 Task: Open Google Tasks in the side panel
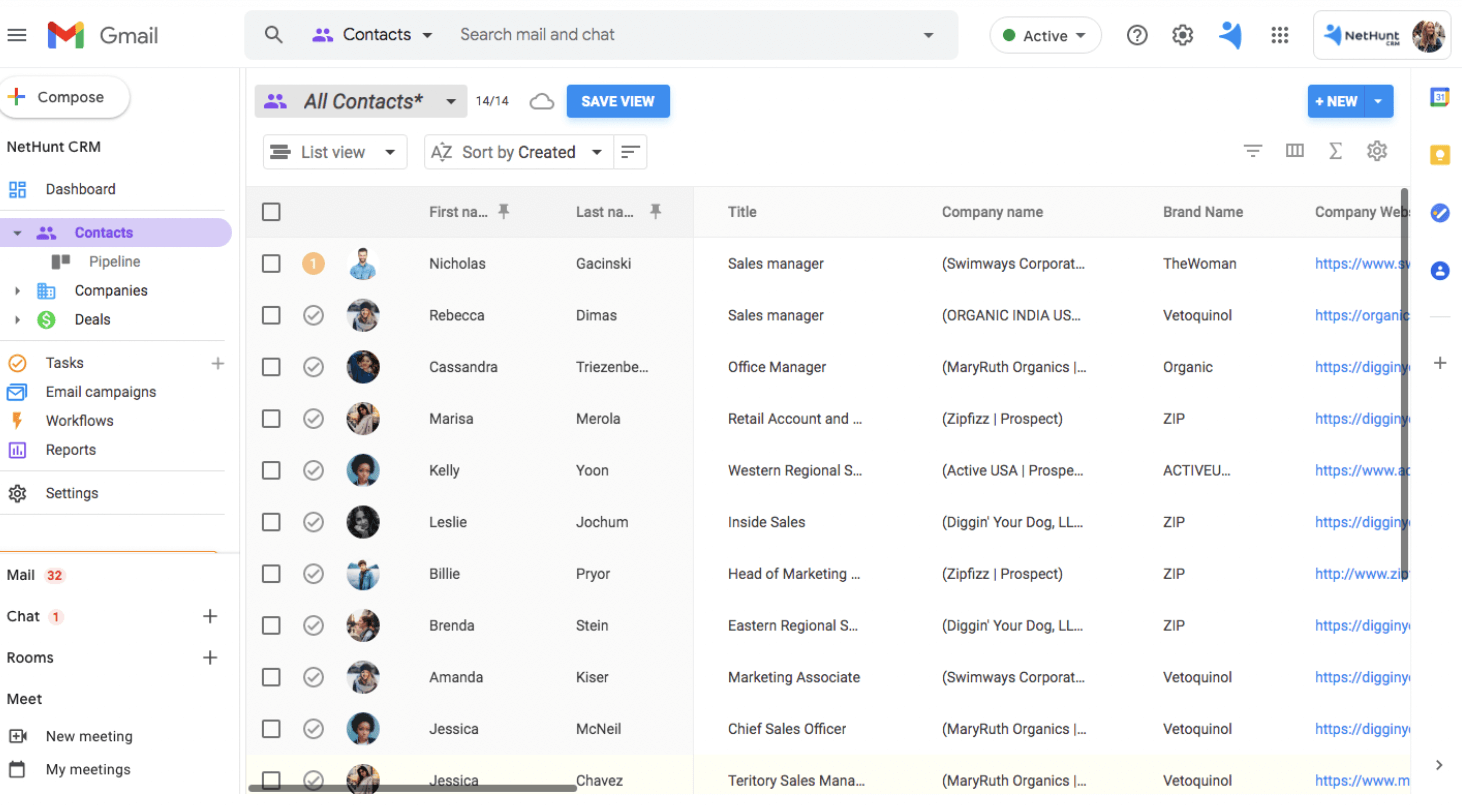1440,213
